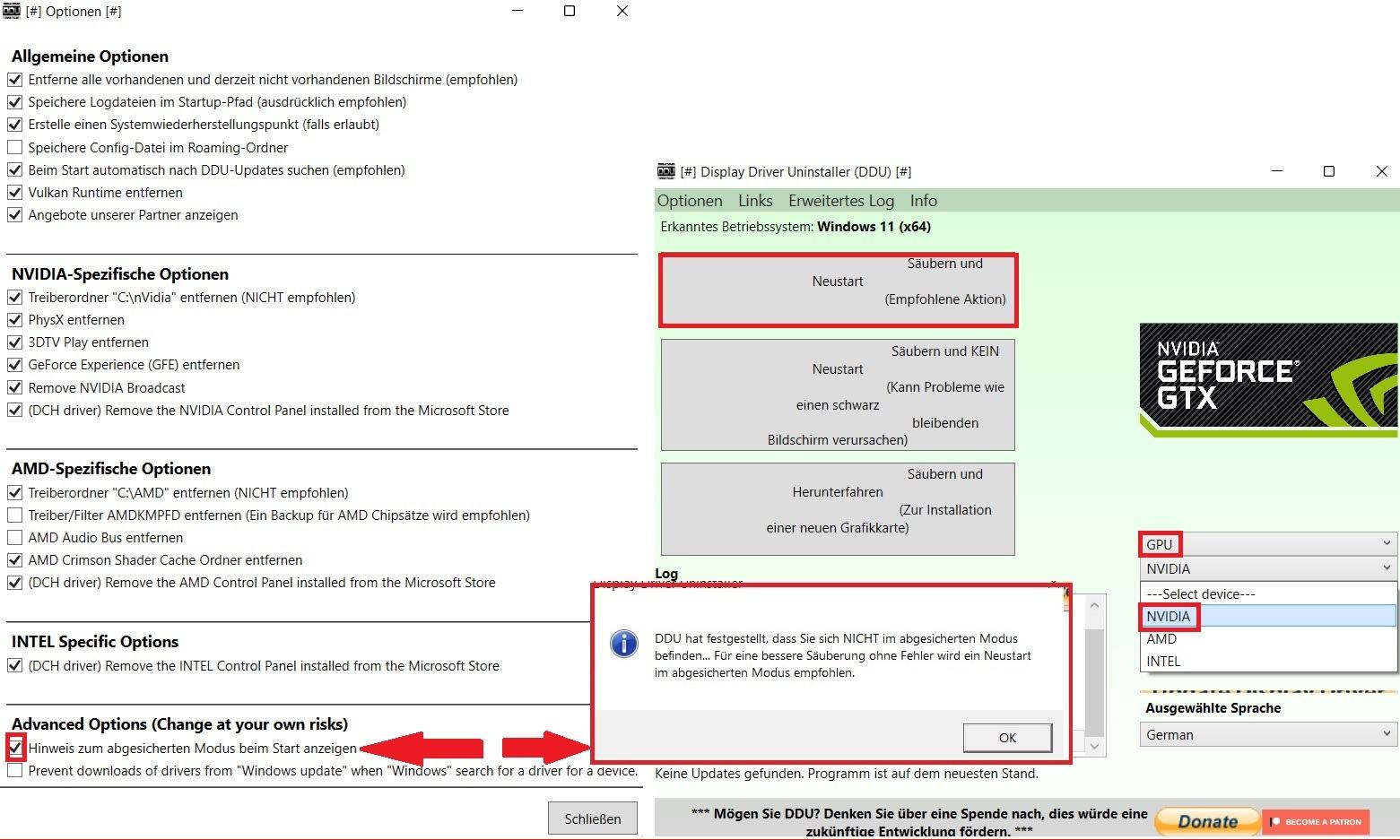Open the Links menu in DDU

pyautogui.click(x=755, y=201)
